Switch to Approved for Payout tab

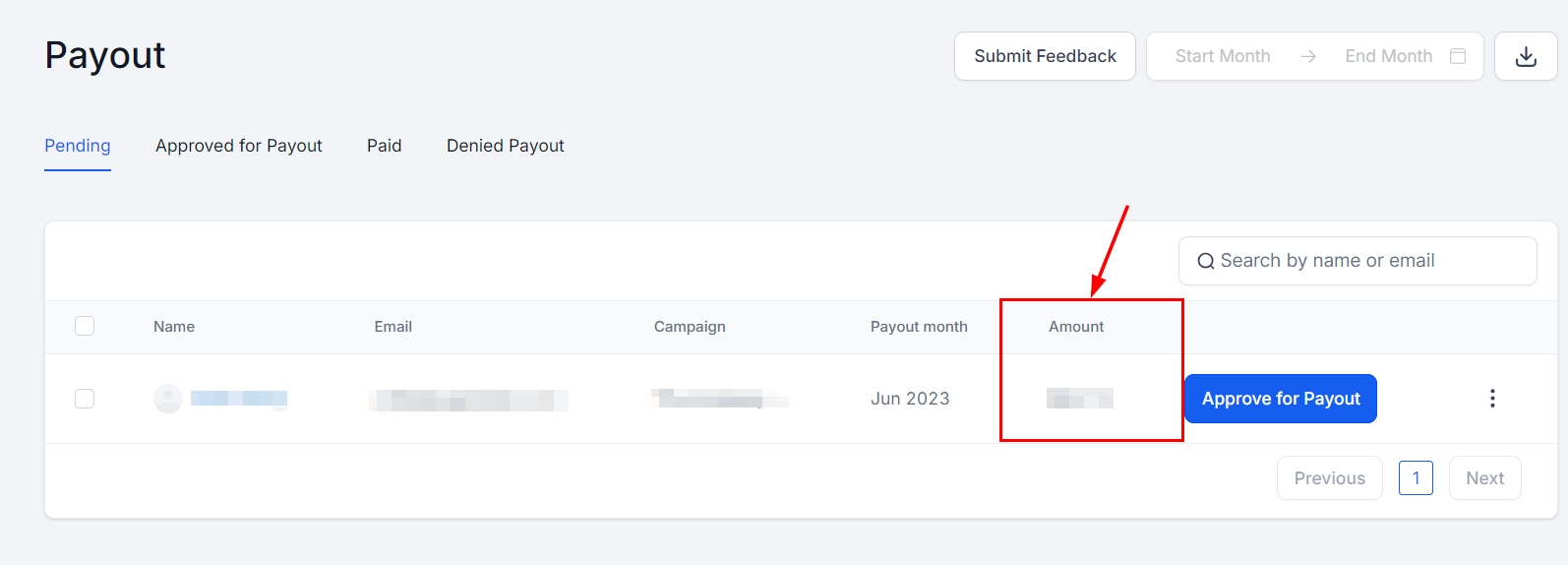[x=239, y=146]
